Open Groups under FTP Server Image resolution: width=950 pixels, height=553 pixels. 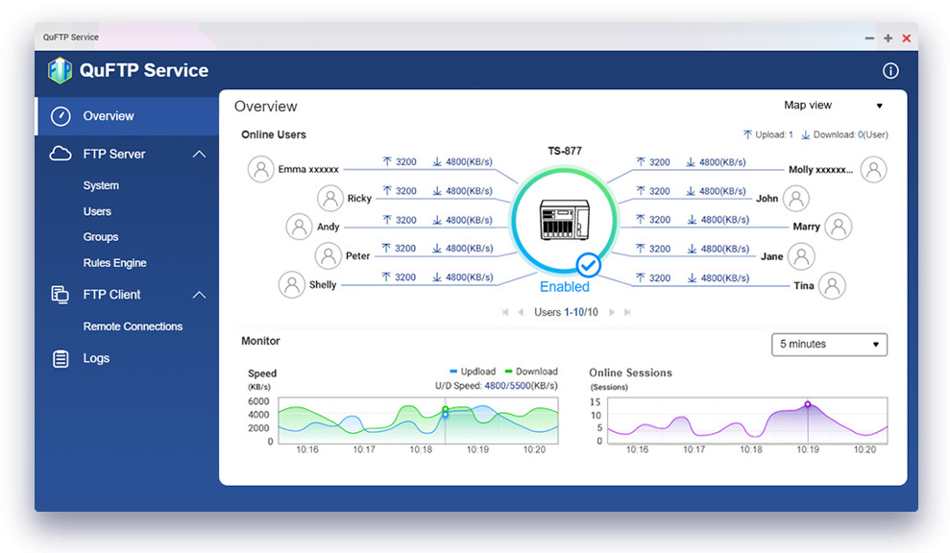101,237
